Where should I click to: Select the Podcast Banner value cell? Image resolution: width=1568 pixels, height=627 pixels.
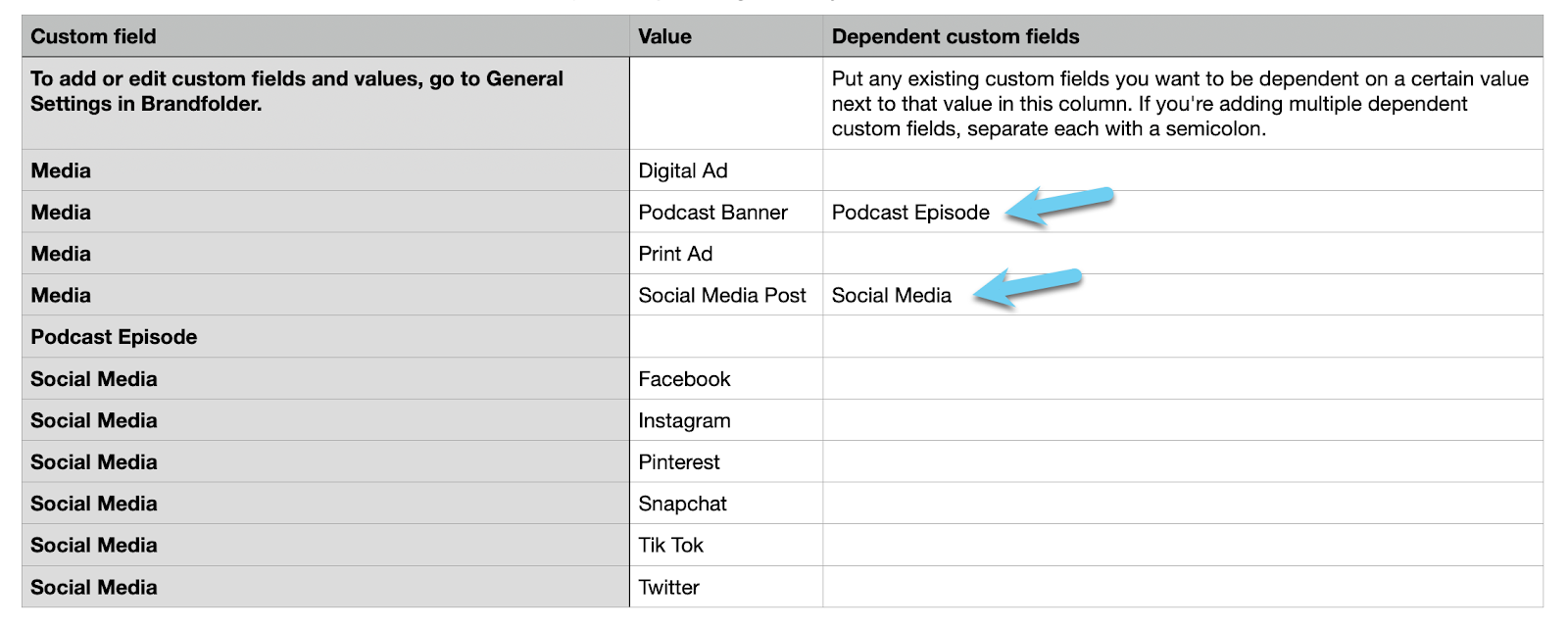[x=726, y=212]
